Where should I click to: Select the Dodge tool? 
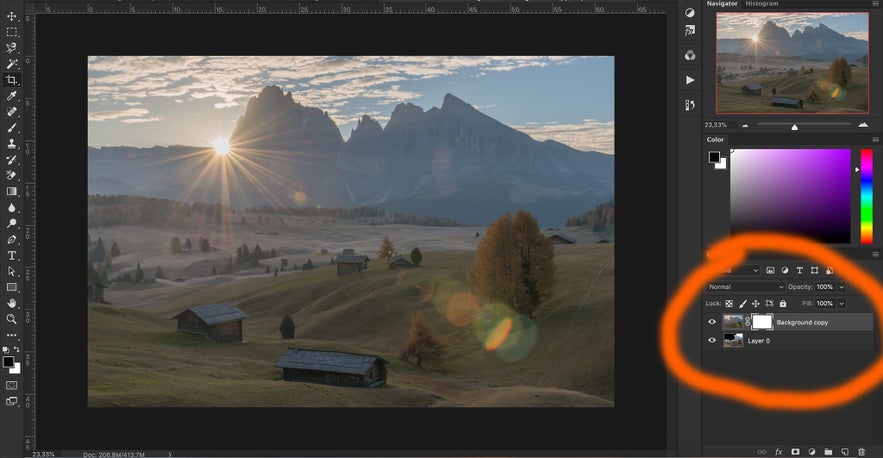point(11,223)
